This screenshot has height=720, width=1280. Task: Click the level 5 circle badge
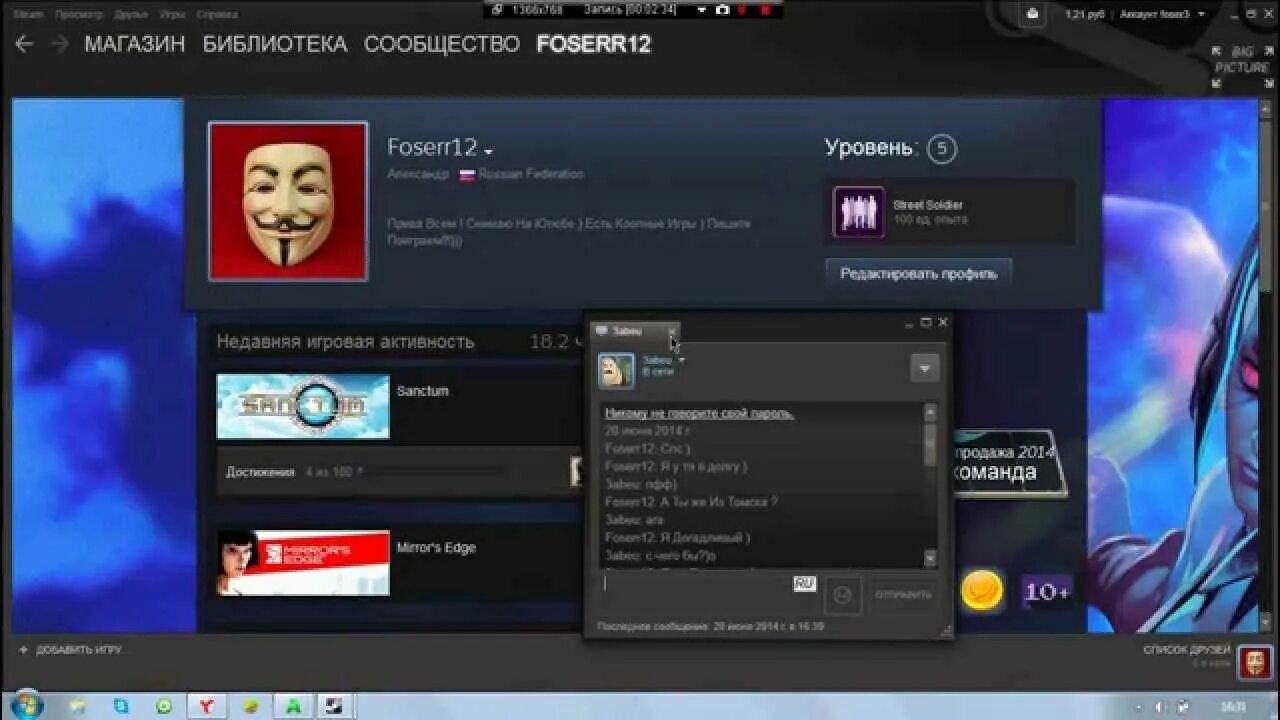click(941, 149)
